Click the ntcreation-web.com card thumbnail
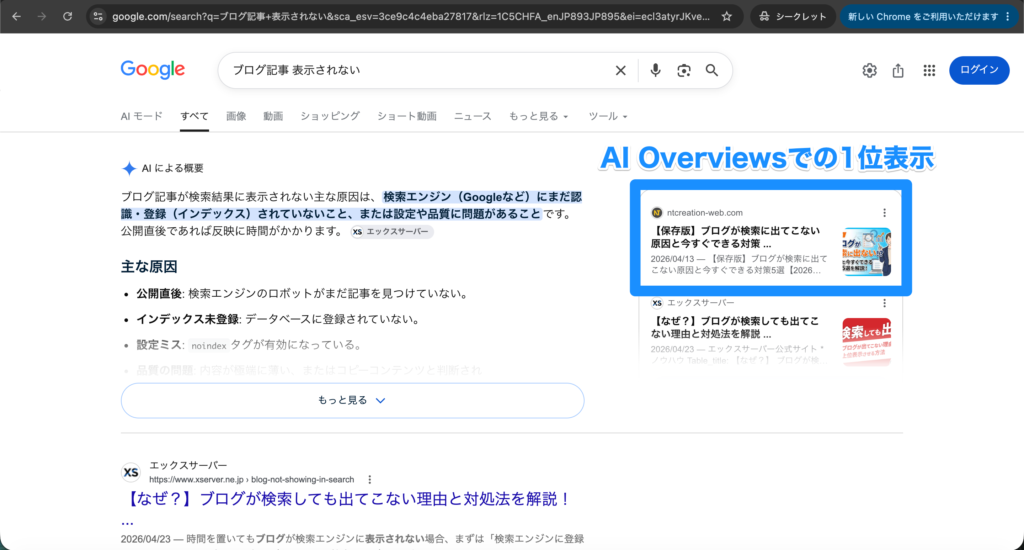 (x=867, y=251)
